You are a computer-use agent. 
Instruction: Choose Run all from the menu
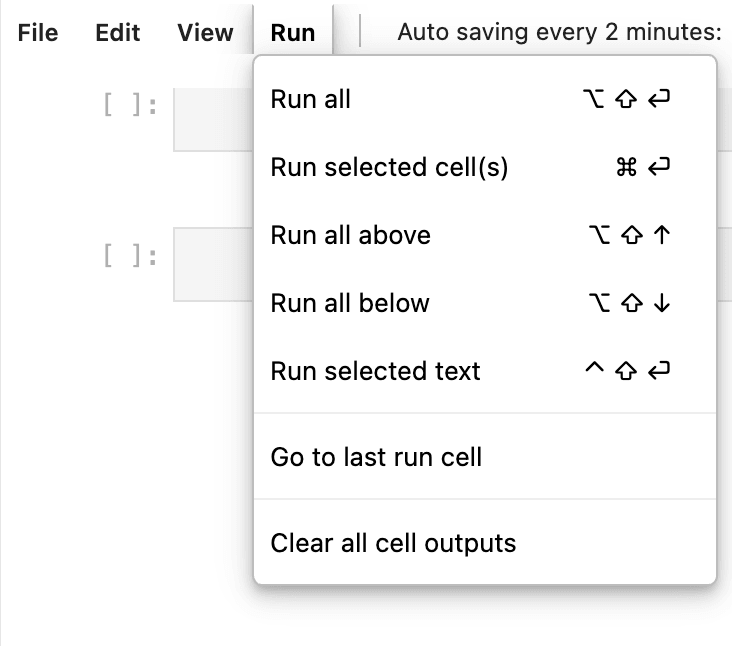(311, 99)
